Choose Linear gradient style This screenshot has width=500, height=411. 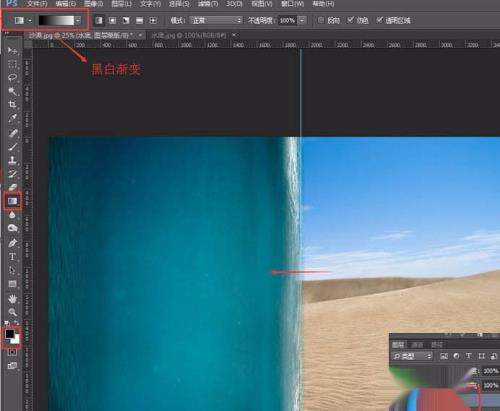[99, 21]
